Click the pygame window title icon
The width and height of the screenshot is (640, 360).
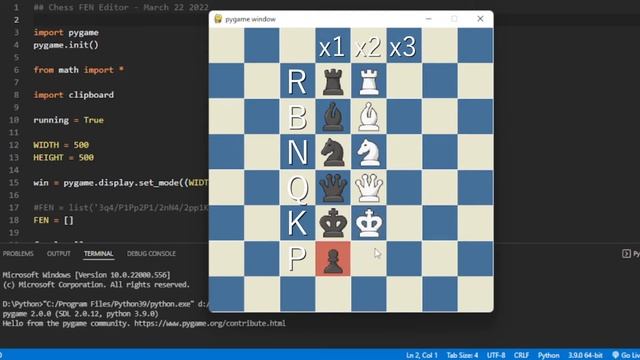tap(218, 19)
